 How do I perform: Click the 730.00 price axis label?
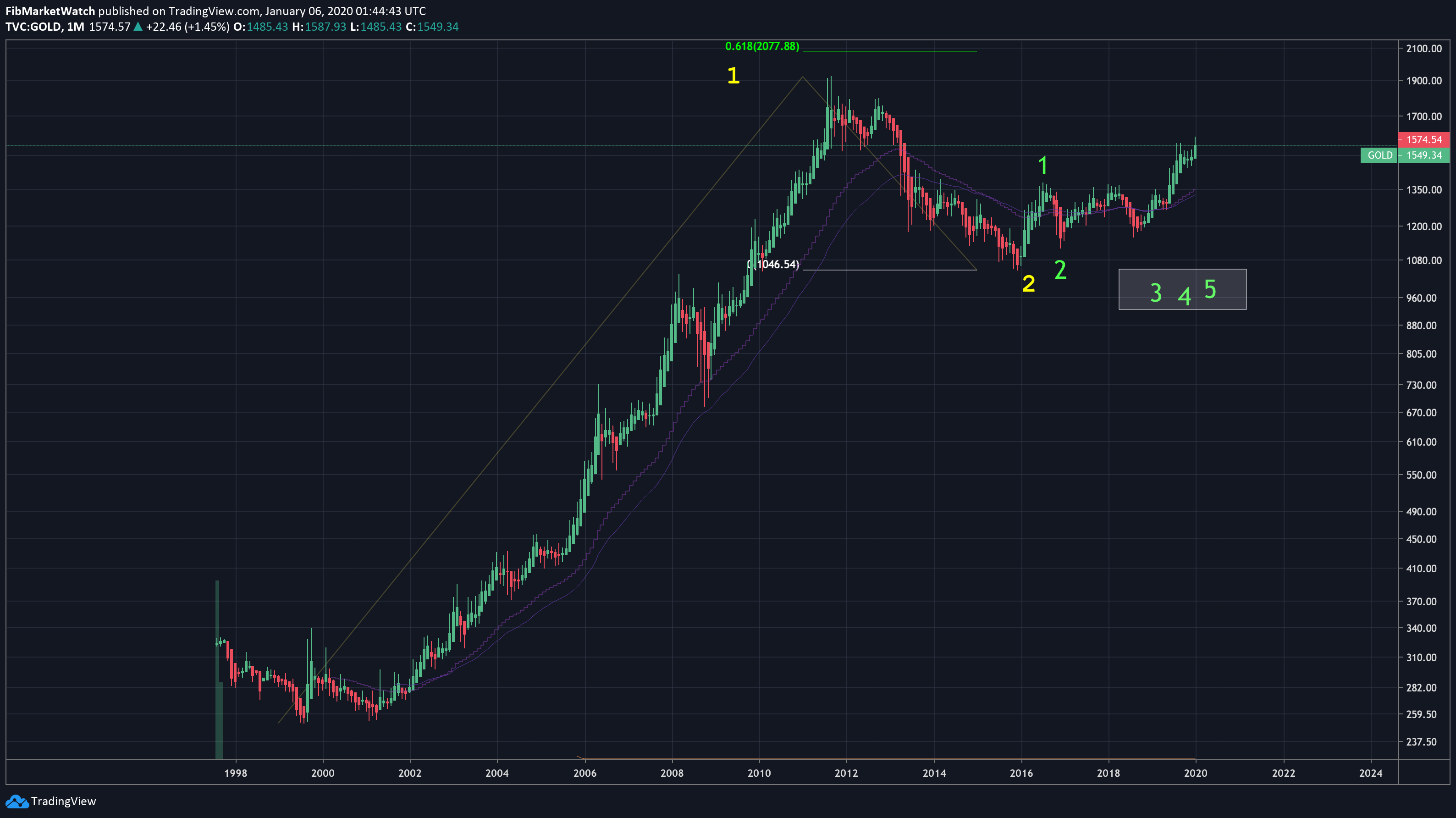coord(1421,385)
